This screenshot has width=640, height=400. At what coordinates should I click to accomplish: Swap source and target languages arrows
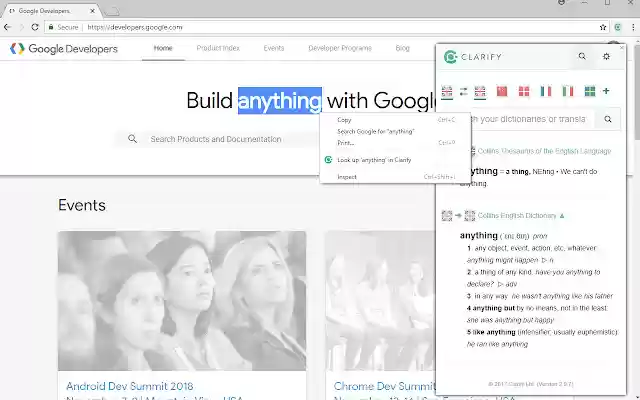pyautogui.click(x=463, y=92)
